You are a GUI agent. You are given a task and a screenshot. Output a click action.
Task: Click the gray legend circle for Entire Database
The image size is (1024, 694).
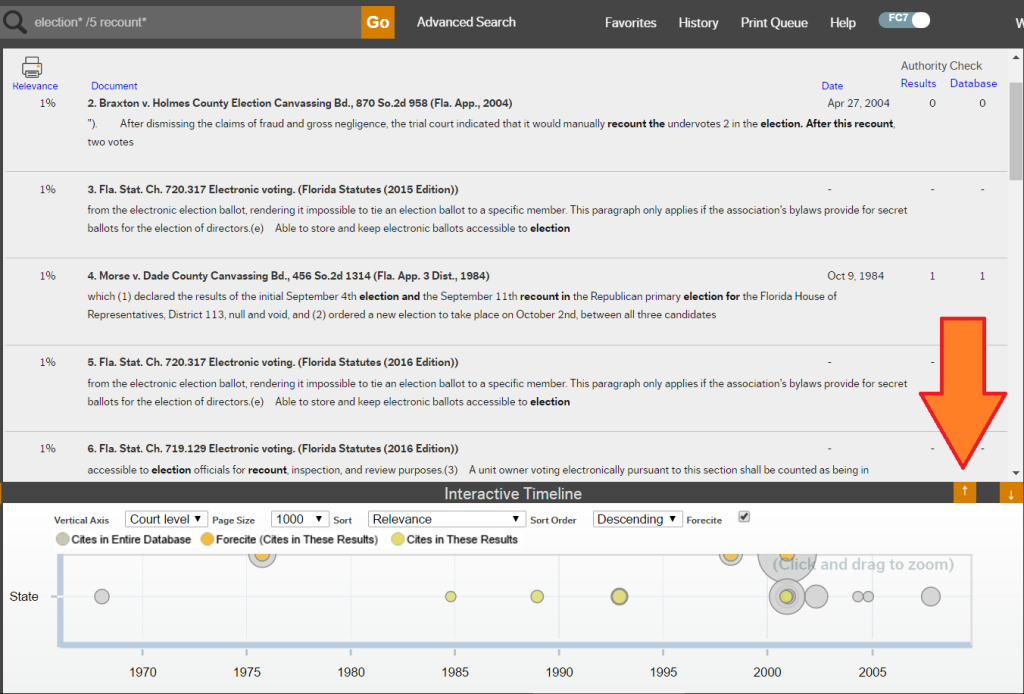click(x=63, y=539)
